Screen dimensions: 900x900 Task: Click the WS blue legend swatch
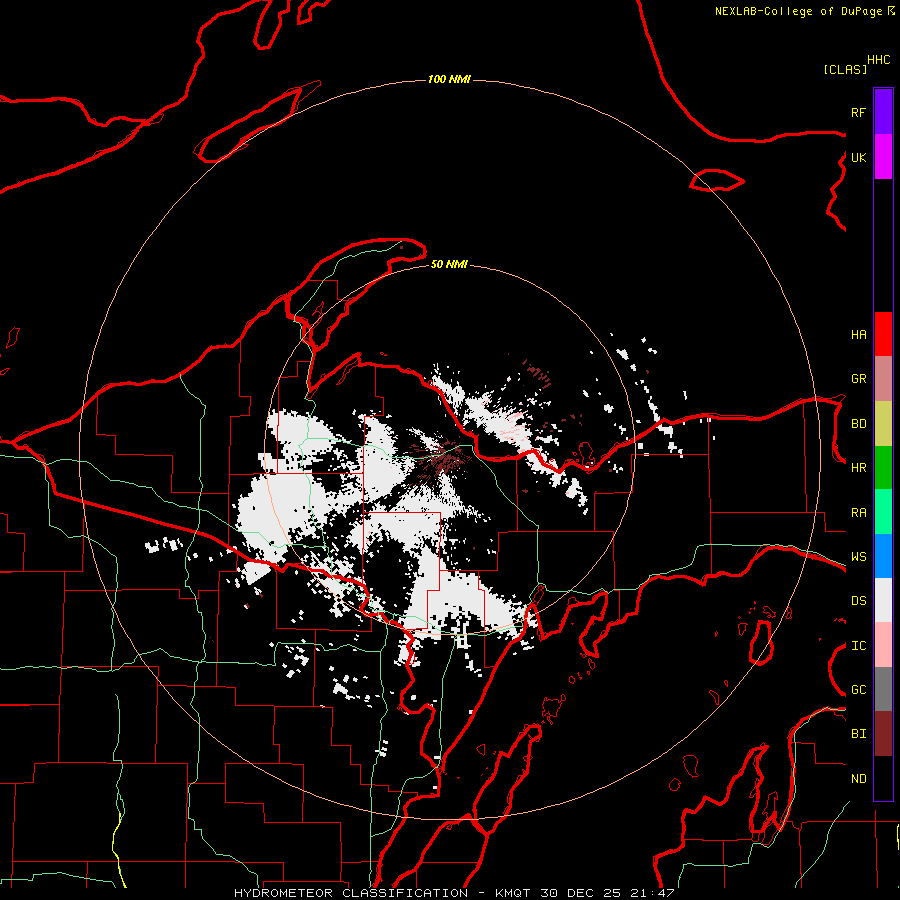pyautogui.click(x=883, y=556)
